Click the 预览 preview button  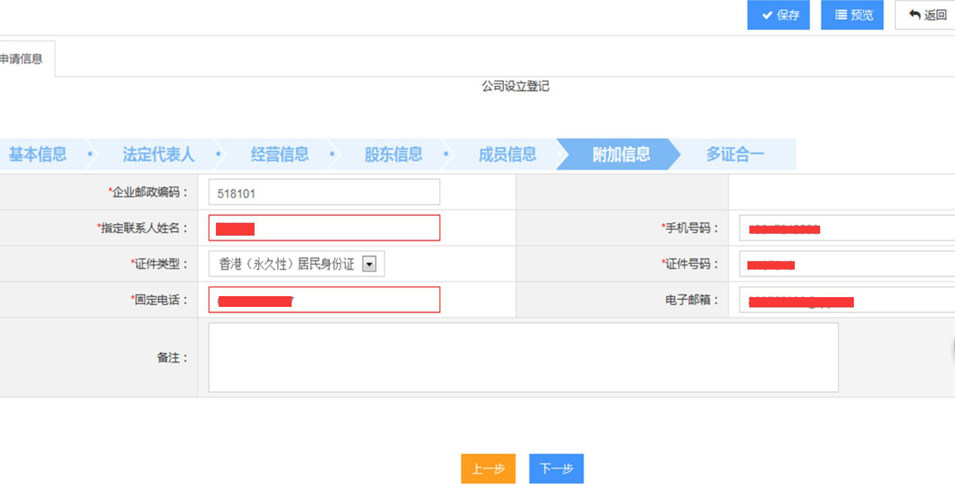pos(852,15)
